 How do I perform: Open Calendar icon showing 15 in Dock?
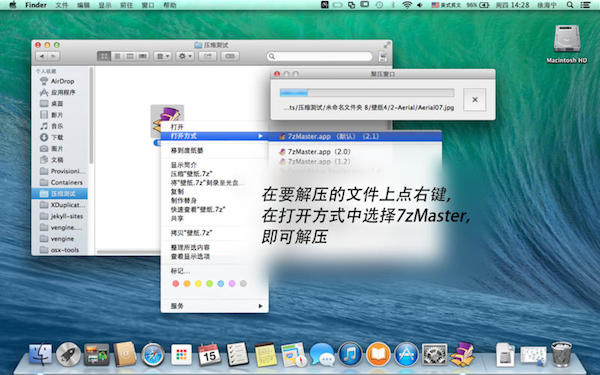(x=209, y=355)
